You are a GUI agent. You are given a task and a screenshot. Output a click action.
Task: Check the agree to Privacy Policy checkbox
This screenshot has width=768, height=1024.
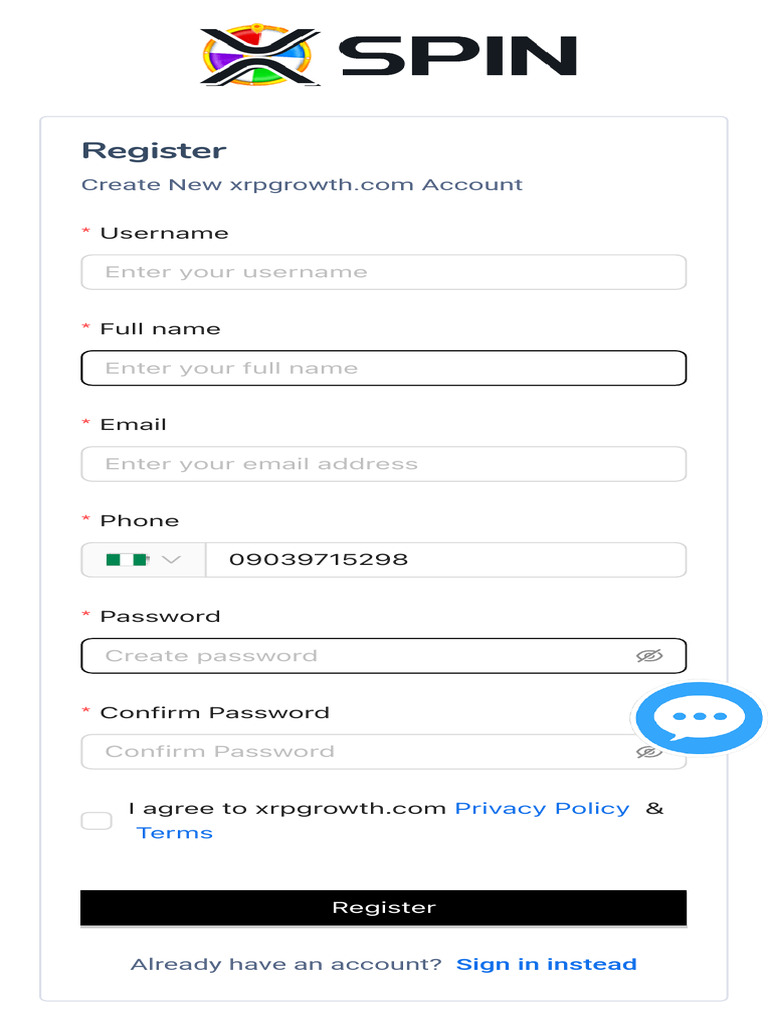pos(97,821)
